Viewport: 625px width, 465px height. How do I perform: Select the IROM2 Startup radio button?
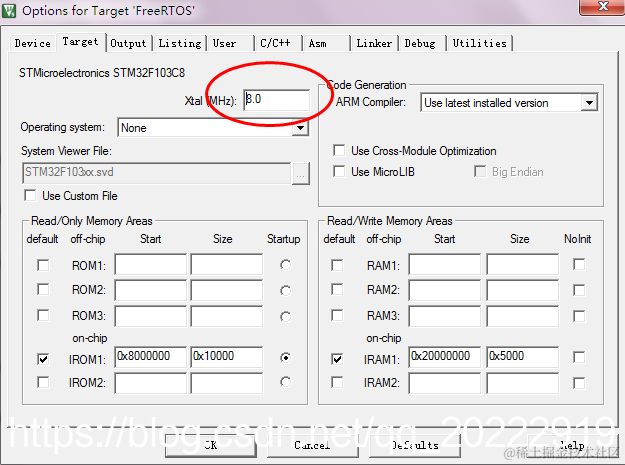coord(285,382)
